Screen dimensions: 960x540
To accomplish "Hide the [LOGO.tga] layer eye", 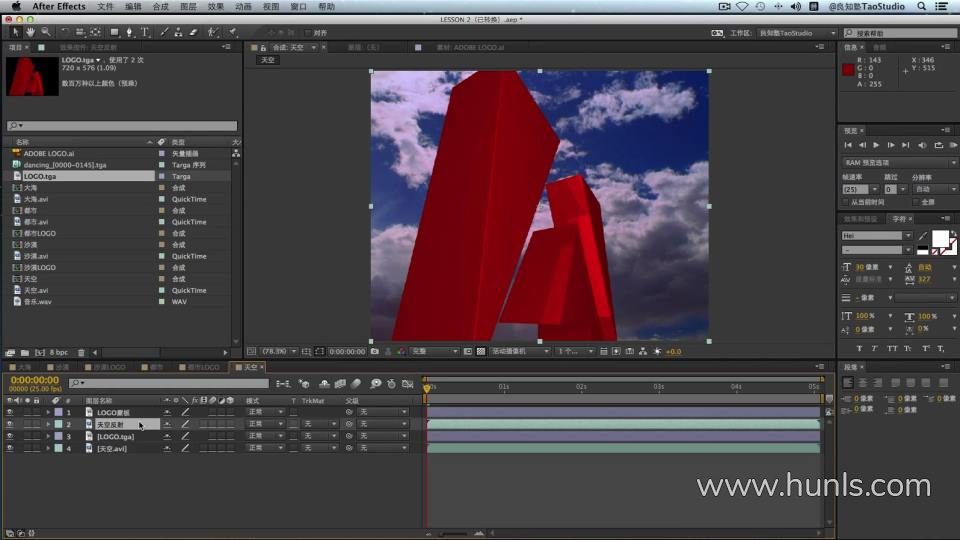I will [x=9, y=436].
